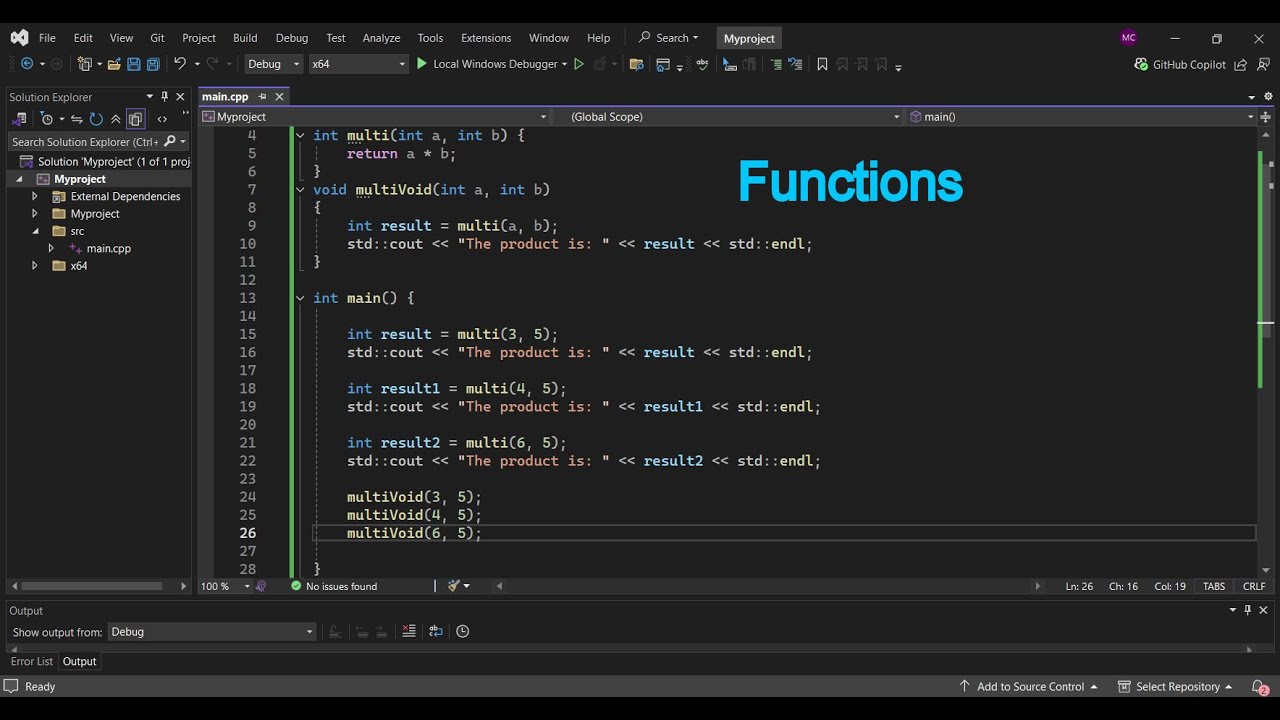1280x720 pixels.
Task: Navigate backward with the blue back arrow
Action: coord(27,64)
